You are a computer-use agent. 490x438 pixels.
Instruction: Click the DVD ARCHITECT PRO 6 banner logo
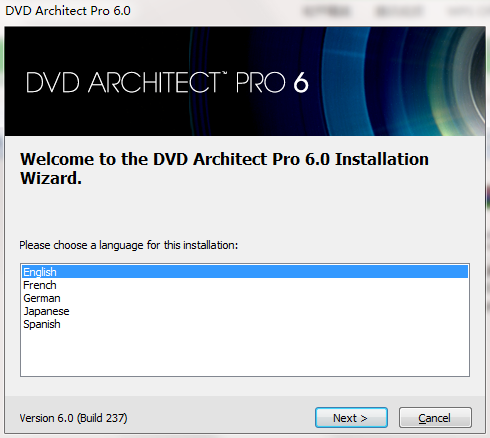pyautogui.click(x=167, y=82)
